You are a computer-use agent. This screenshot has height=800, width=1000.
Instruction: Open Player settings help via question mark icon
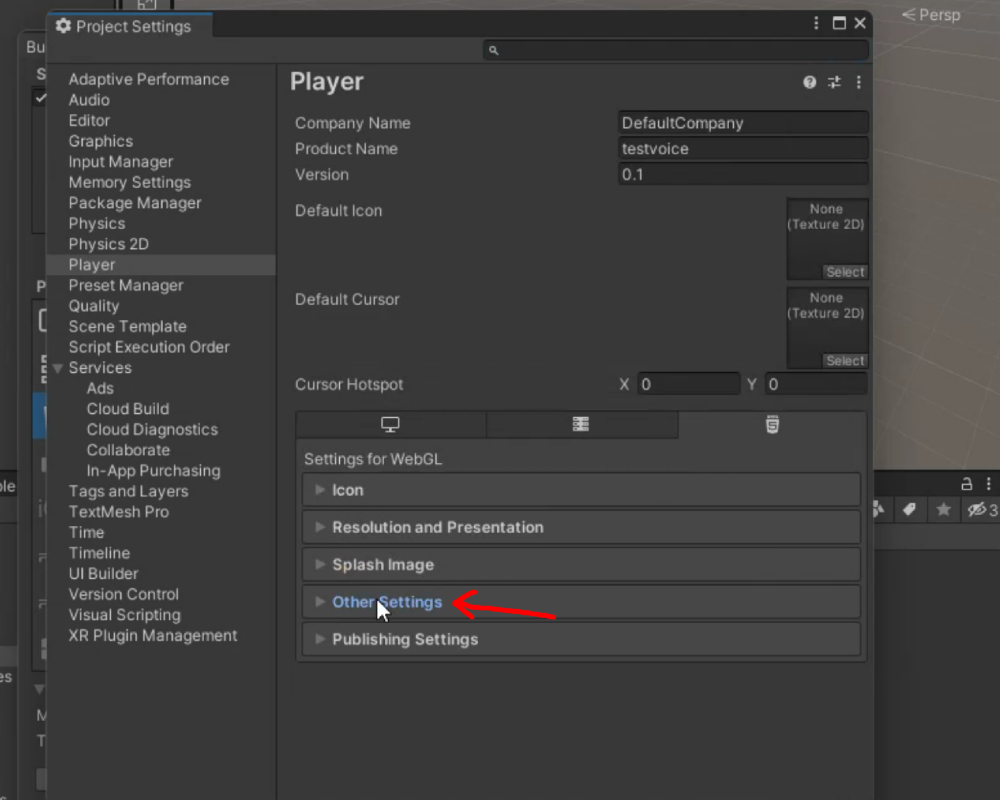[809, 82]
